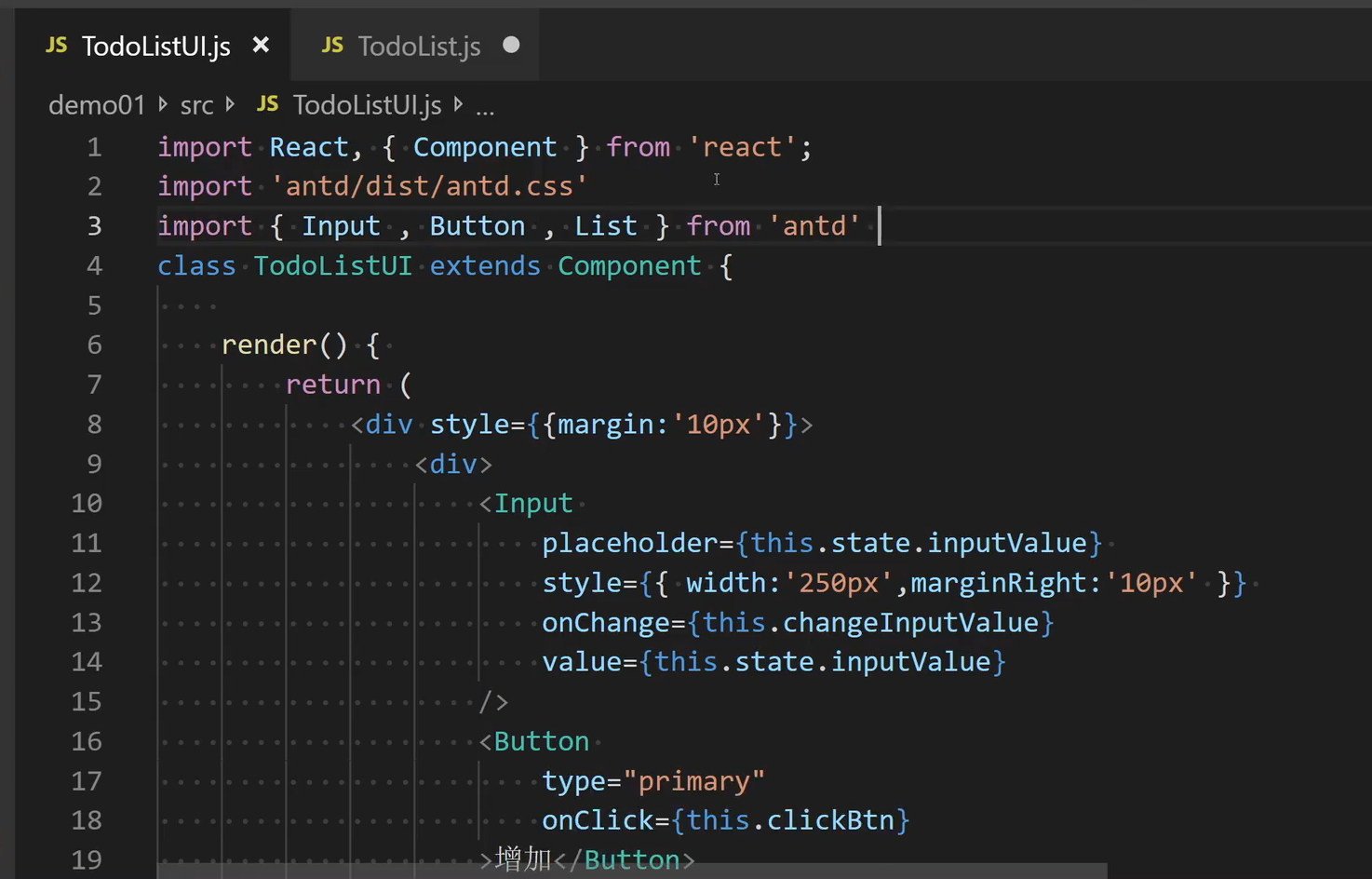Click the value attribute on line 14

click(x=582, y=662)
